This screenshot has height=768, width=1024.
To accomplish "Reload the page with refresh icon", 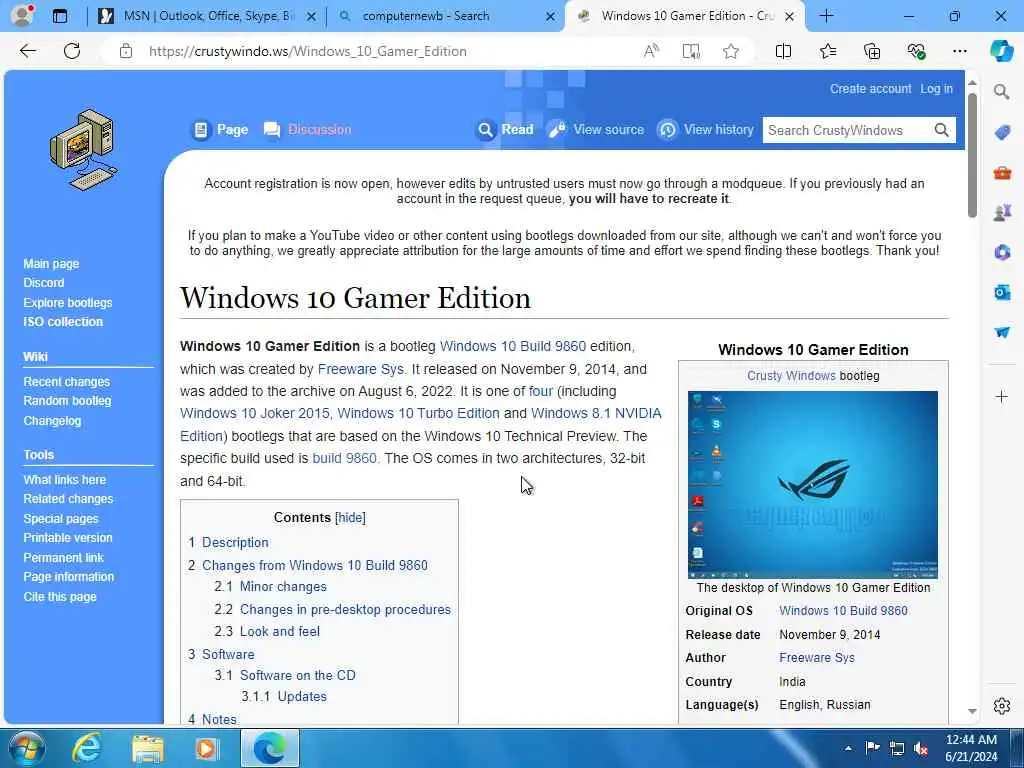I will click(72, 51).
